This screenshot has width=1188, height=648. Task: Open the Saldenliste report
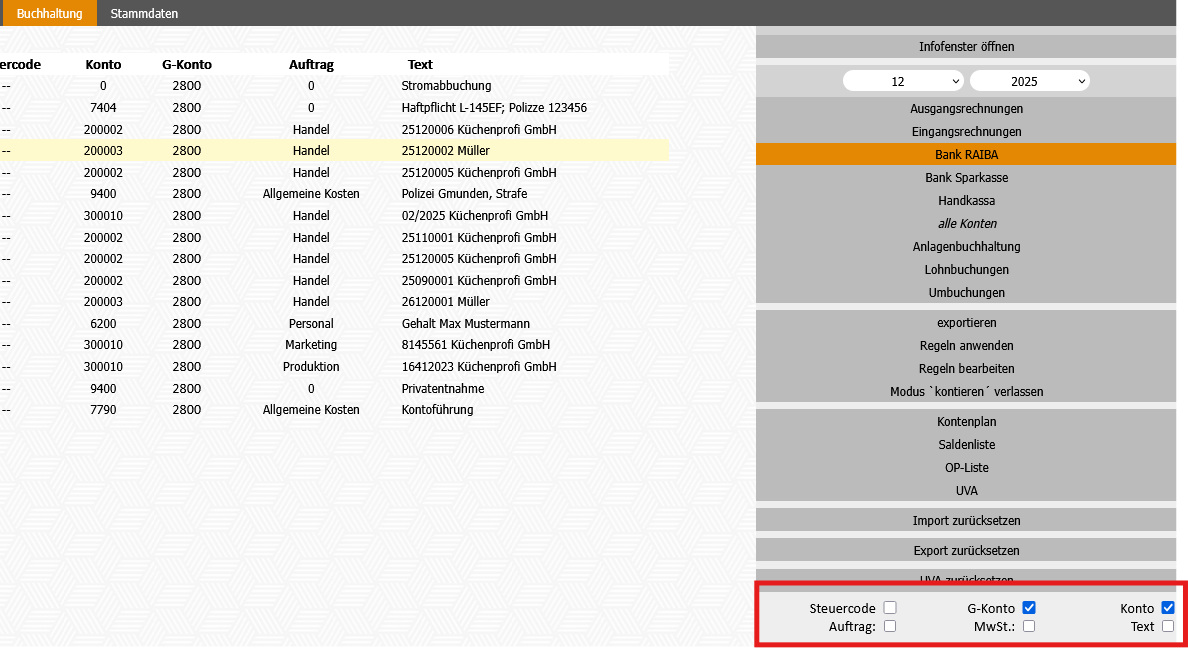coord(966,445)
